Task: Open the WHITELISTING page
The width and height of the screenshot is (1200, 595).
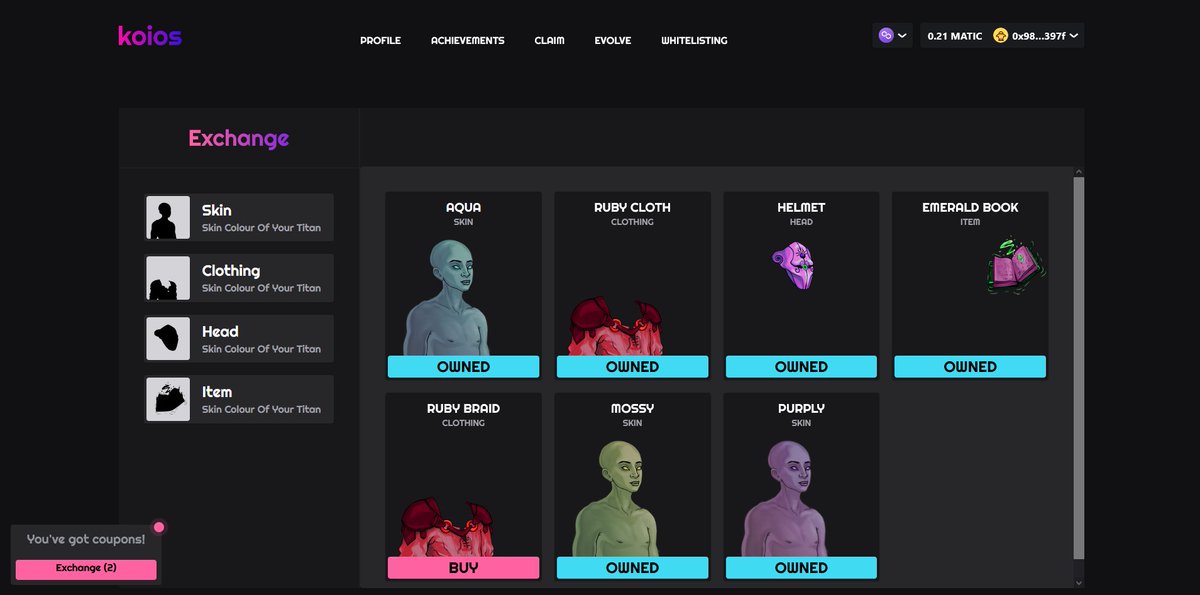Action: point(694,41)
